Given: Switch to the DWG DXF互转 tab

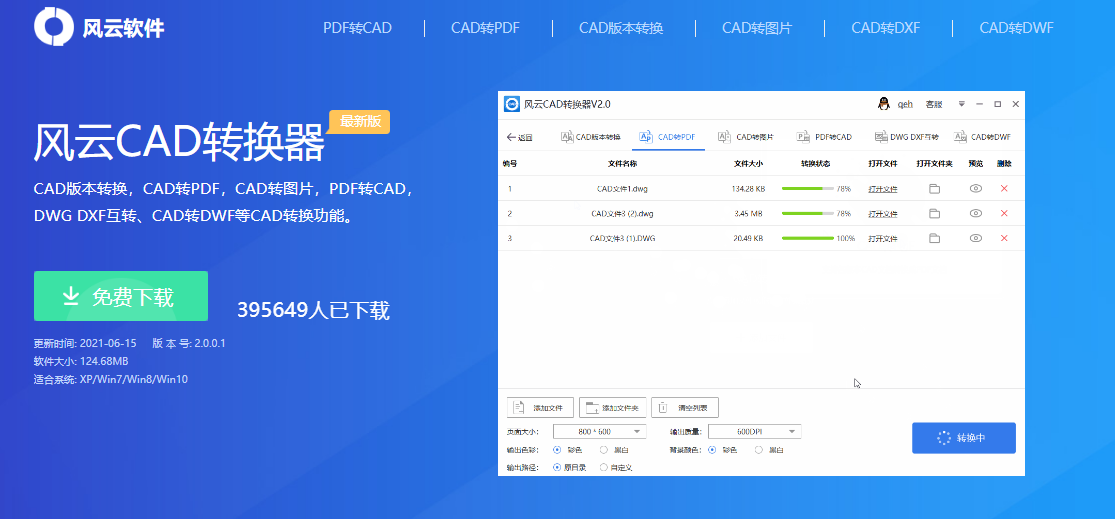Looking at the screenshot, I should coord(906,137).
